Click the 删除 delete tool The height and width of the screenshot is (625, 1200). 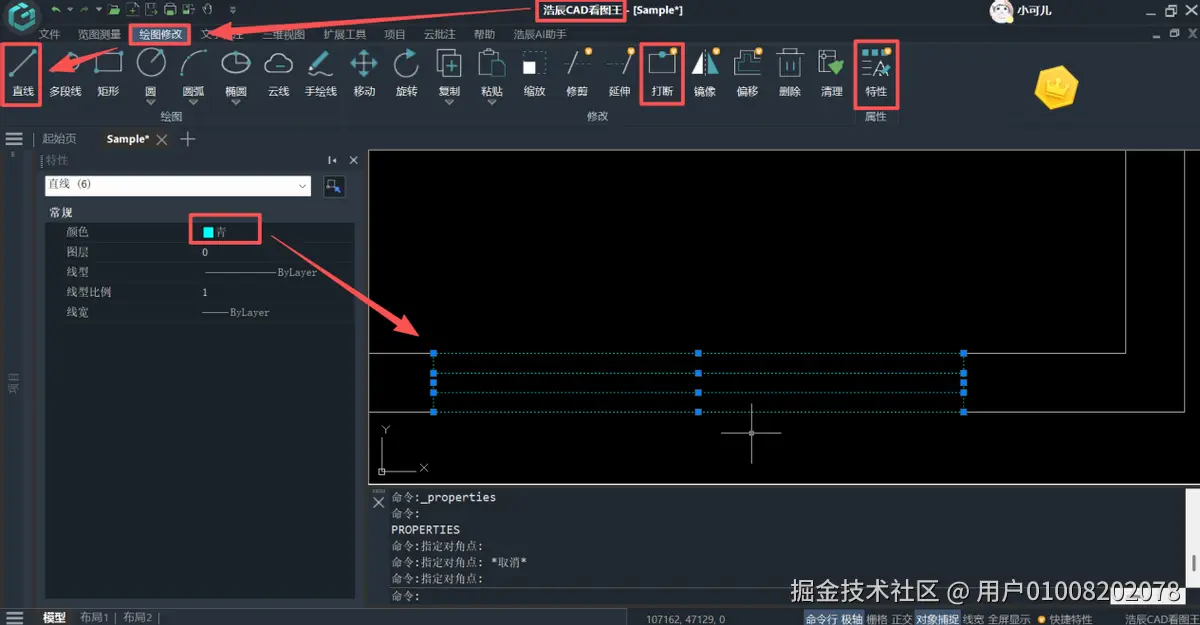[x=790, y=72]
